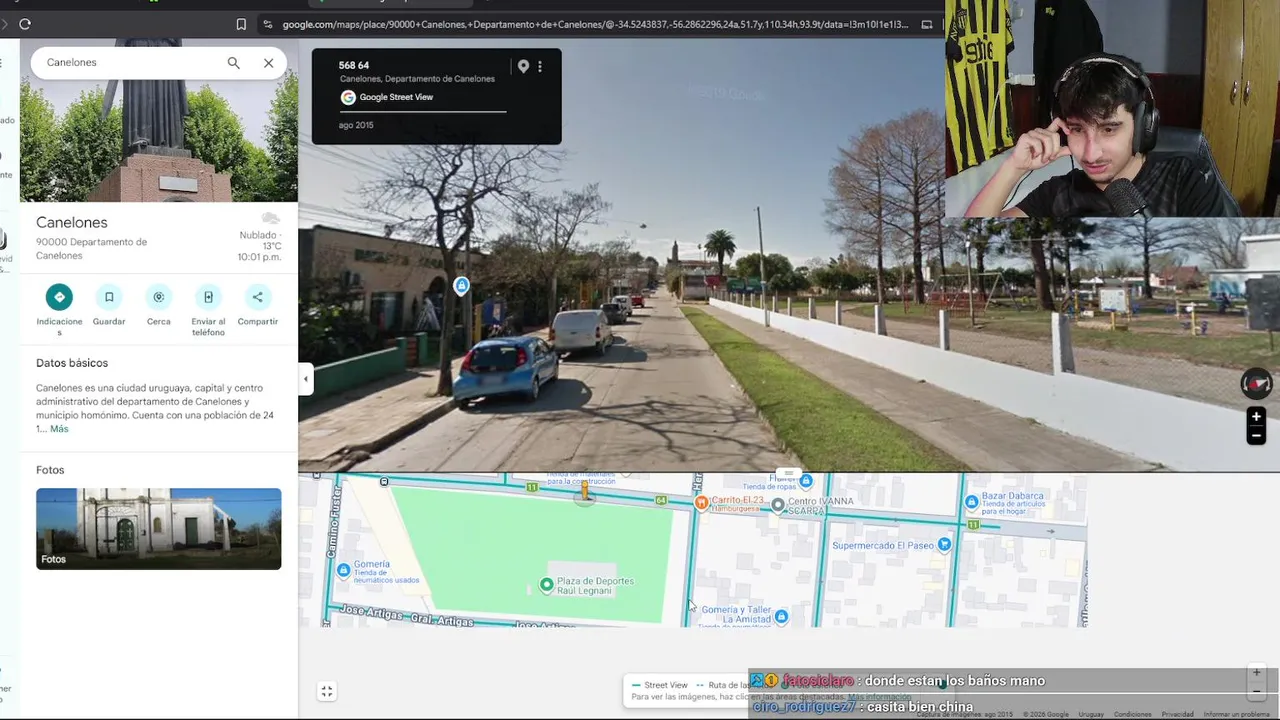Click the drag handle atop the minimap

pos(789,473)
